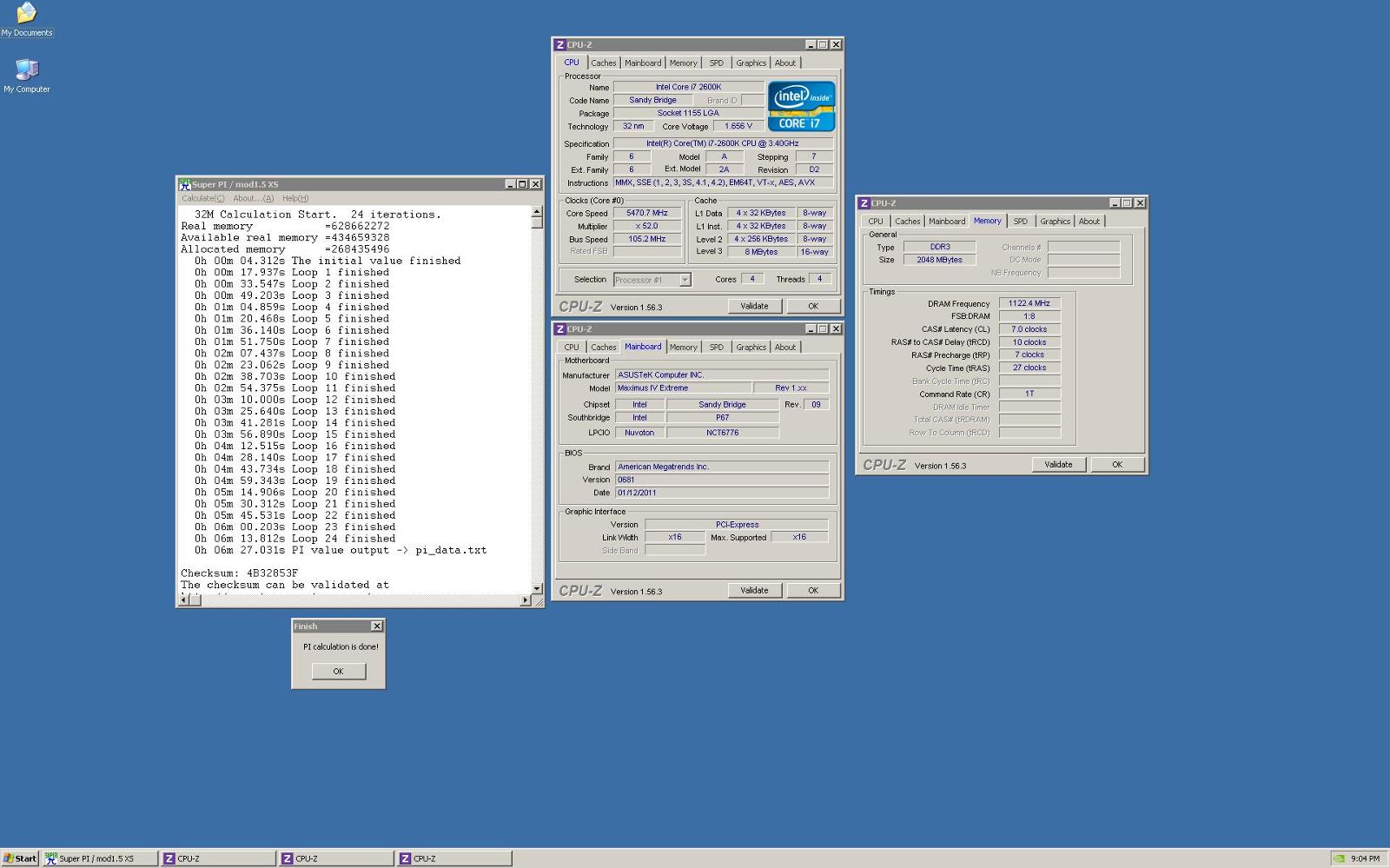This screenshot has height=868, width=1390.
Task: Click the Southbridge P67 field
Action: (723, 418)
